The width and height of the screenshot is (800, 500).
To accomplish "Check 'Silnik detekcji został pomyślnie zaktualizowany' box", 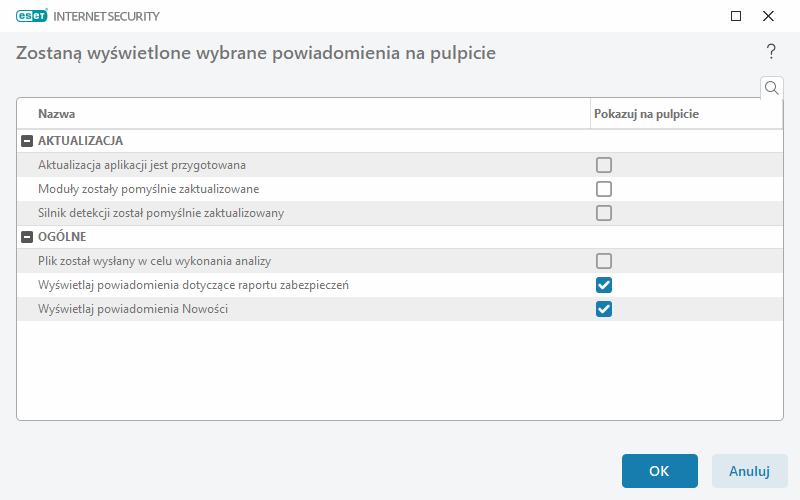I will click(604, 213).
